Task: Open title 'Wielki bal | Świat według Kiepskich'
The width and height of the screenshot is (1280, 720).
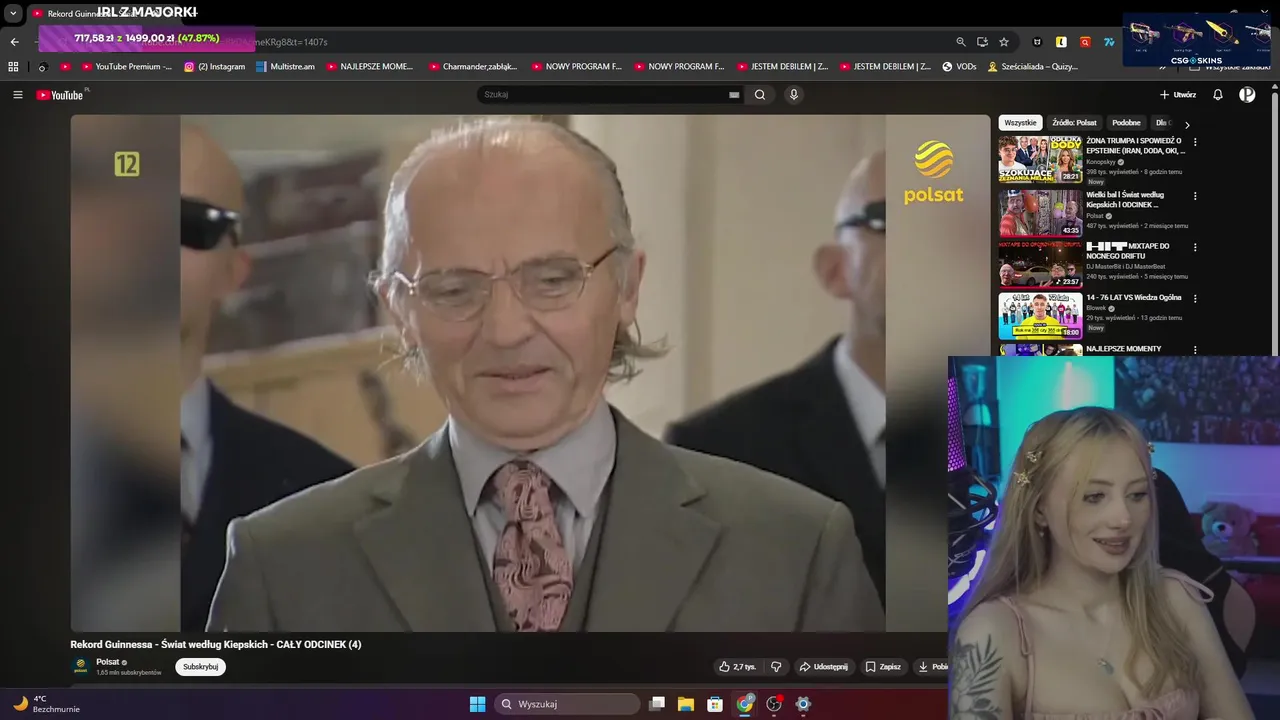Action: 1125,199
